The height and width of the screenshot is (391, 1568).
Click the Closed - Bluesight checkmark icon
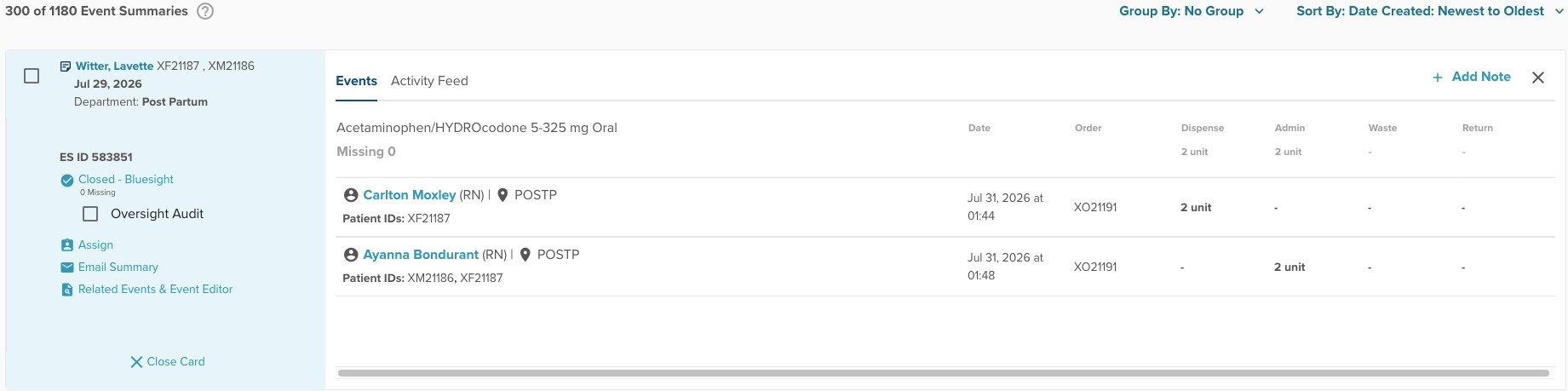(x=67, y=180)
